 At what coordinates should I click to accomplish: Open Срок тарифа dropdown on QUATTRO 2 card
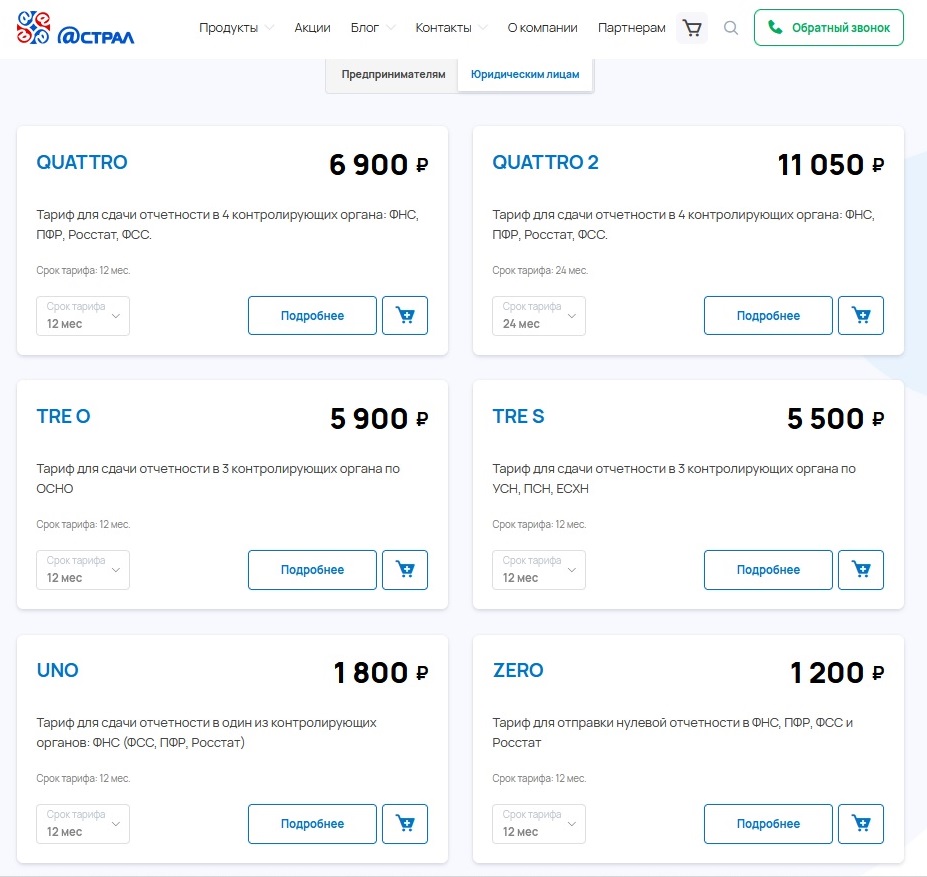538,315
